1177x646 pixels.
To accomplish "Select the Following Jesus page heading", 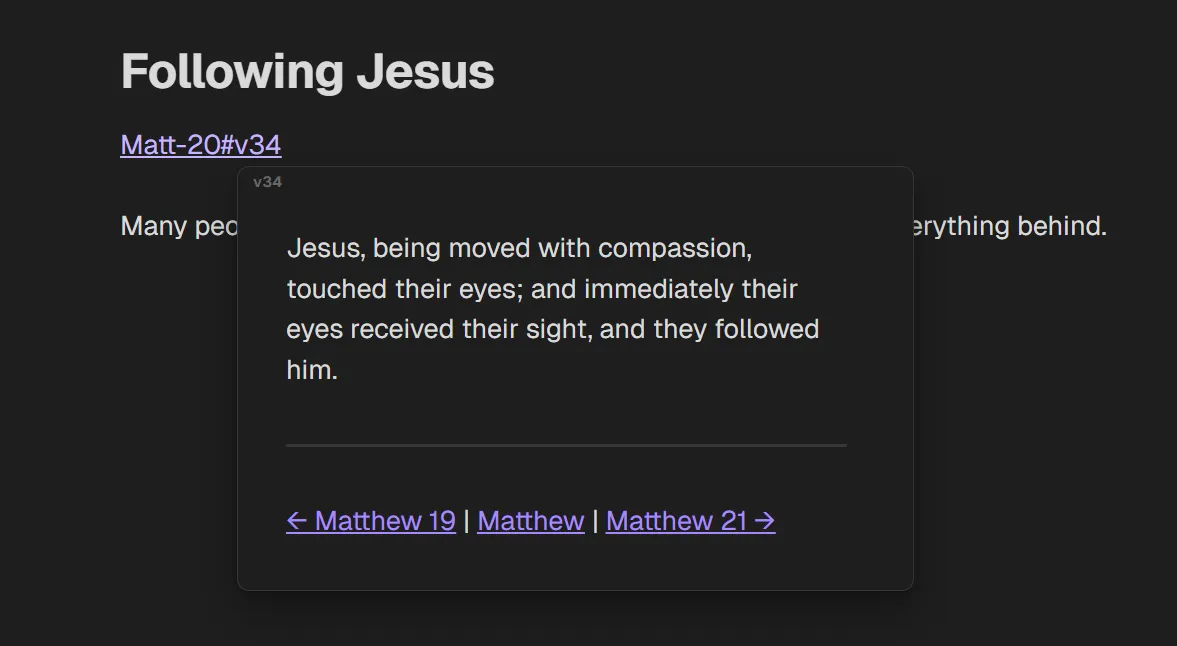I will pos(306,70).
